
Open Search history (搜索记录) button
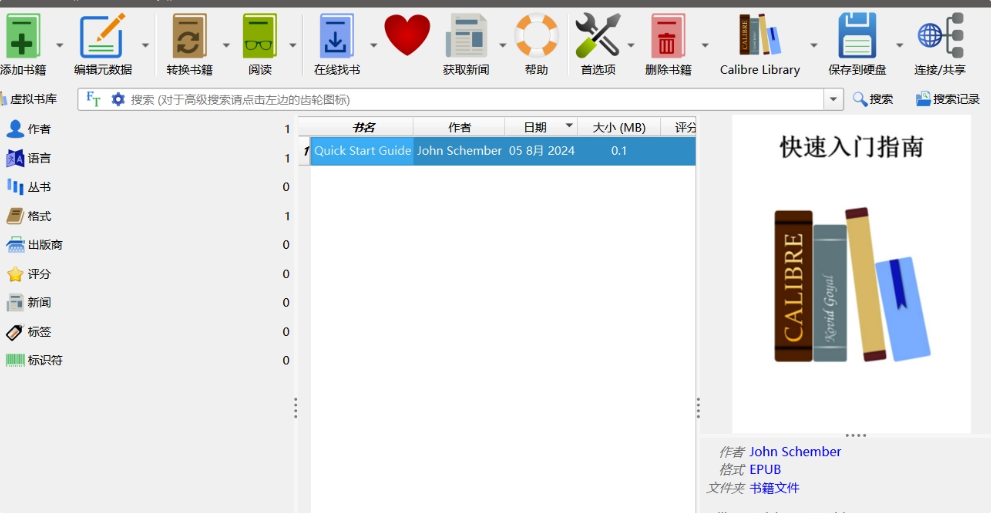point(948,99)
